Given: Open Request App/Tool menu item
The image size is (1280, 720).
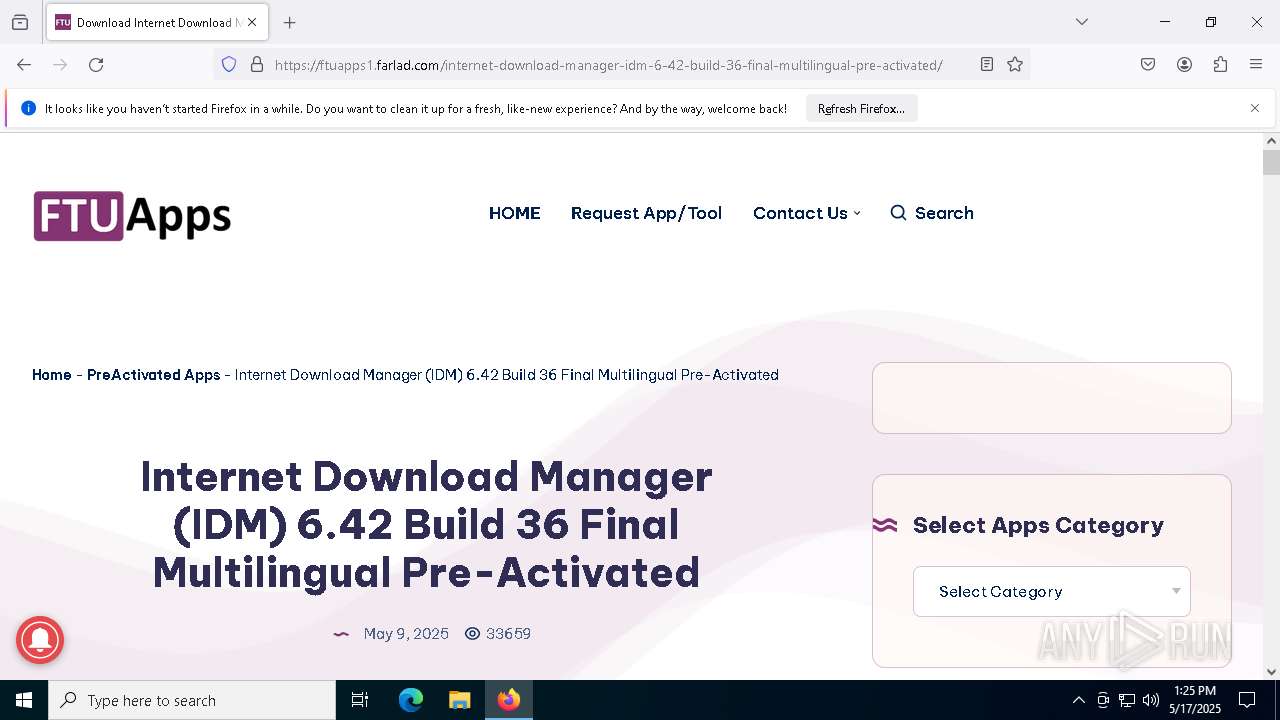Looking at the screenshot, I should 646,213.
